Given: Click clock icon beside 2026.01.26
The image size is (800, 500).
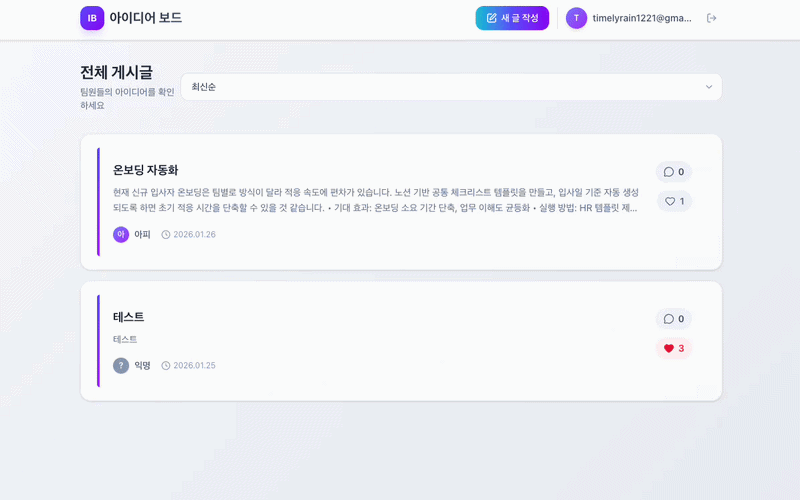Looking at the screenshot, I should [166, 235].
